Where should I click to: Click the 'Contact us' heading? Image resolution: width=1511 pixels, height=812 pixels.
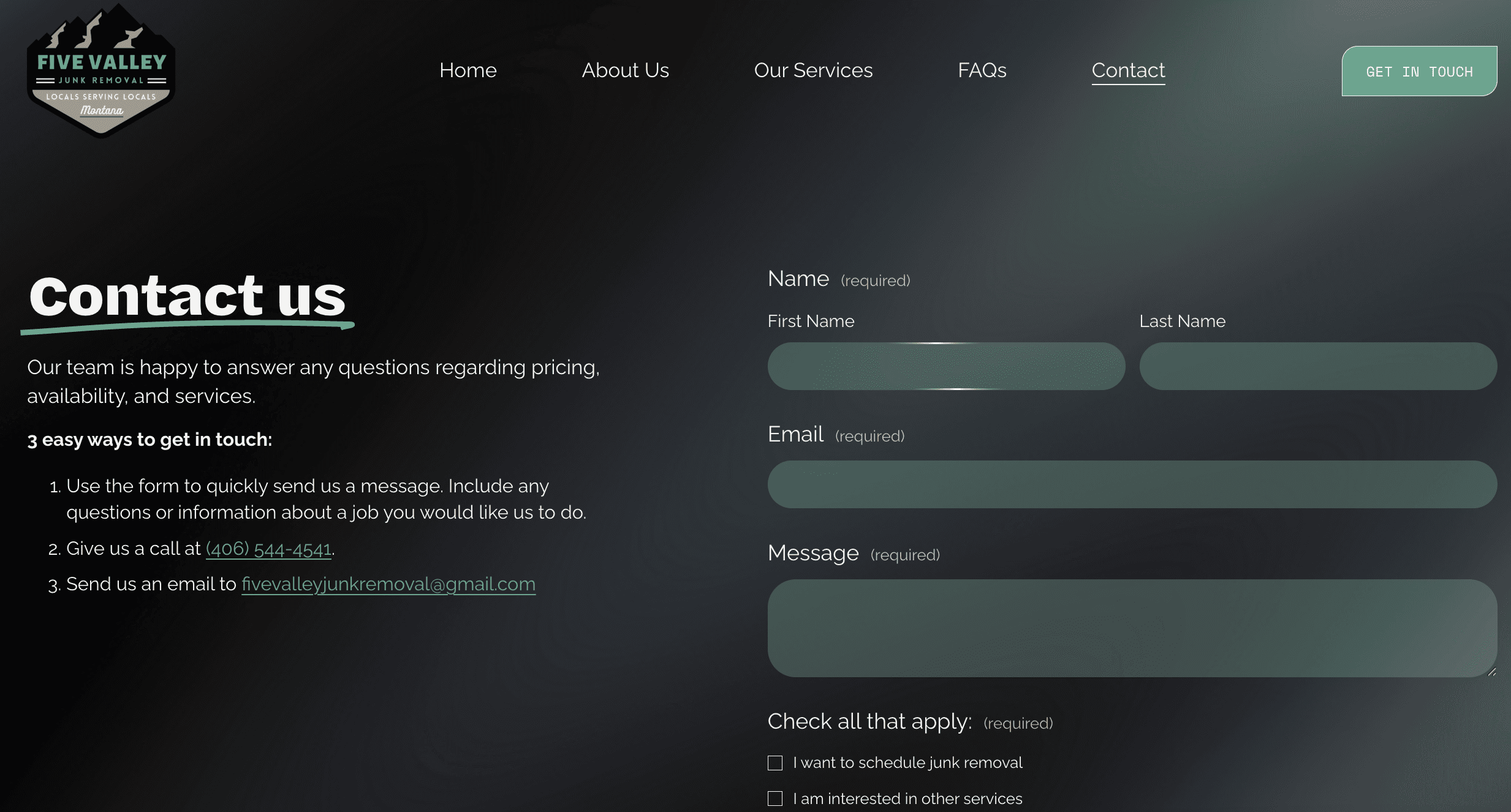(187, 296)
